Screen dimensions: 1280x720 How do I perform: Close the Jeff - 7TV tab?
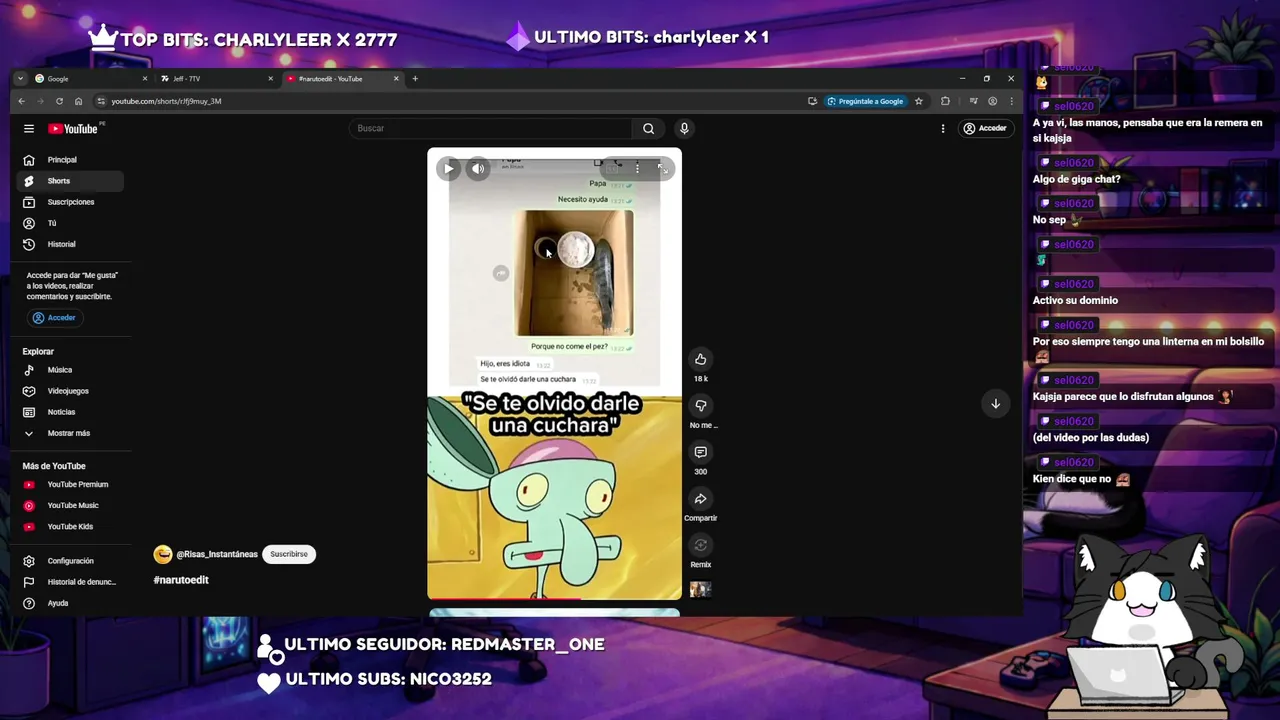click(270, 79)
